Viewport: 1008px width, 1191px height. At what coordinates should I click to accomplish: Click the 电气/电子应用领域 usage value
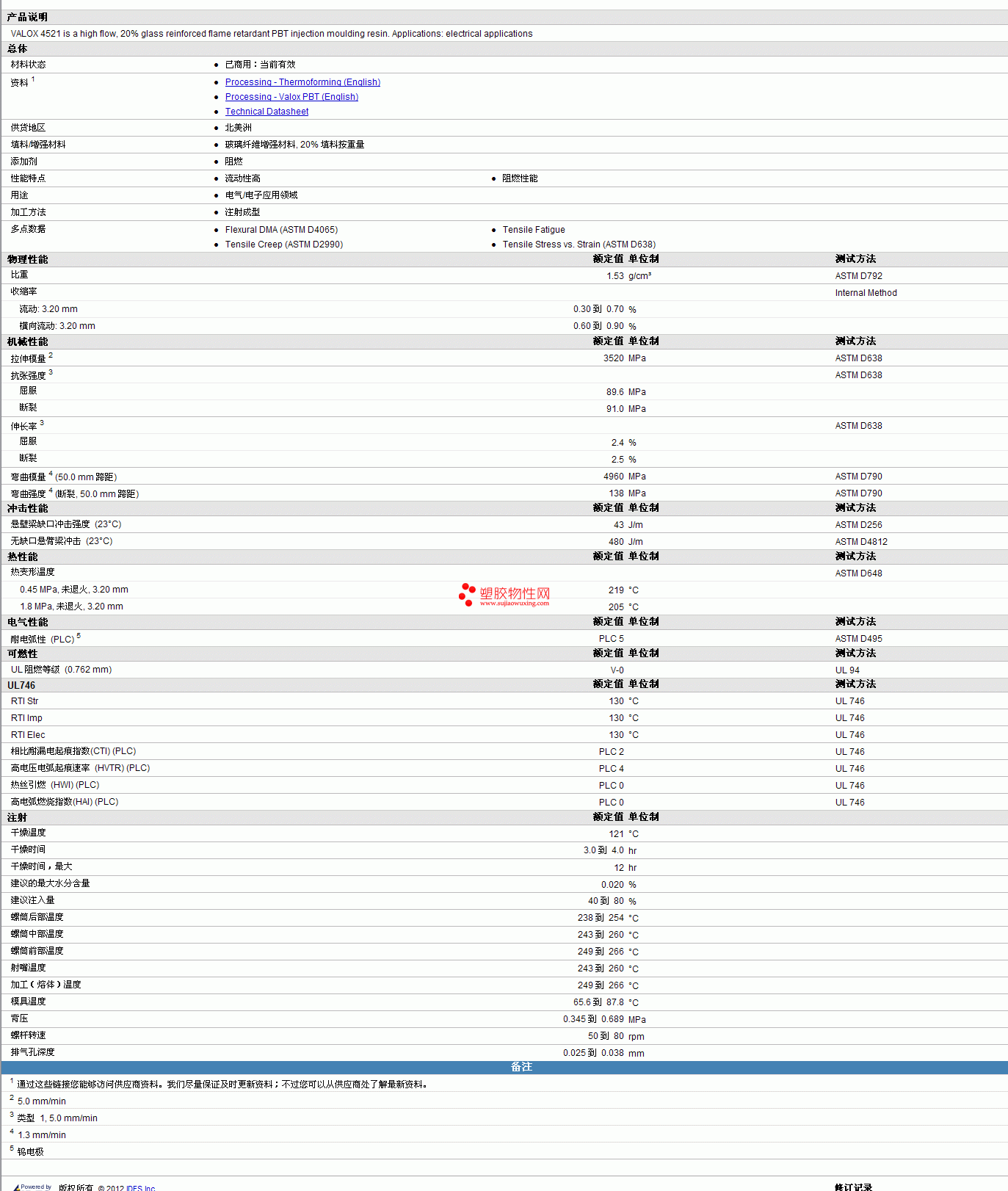point(261,195)
